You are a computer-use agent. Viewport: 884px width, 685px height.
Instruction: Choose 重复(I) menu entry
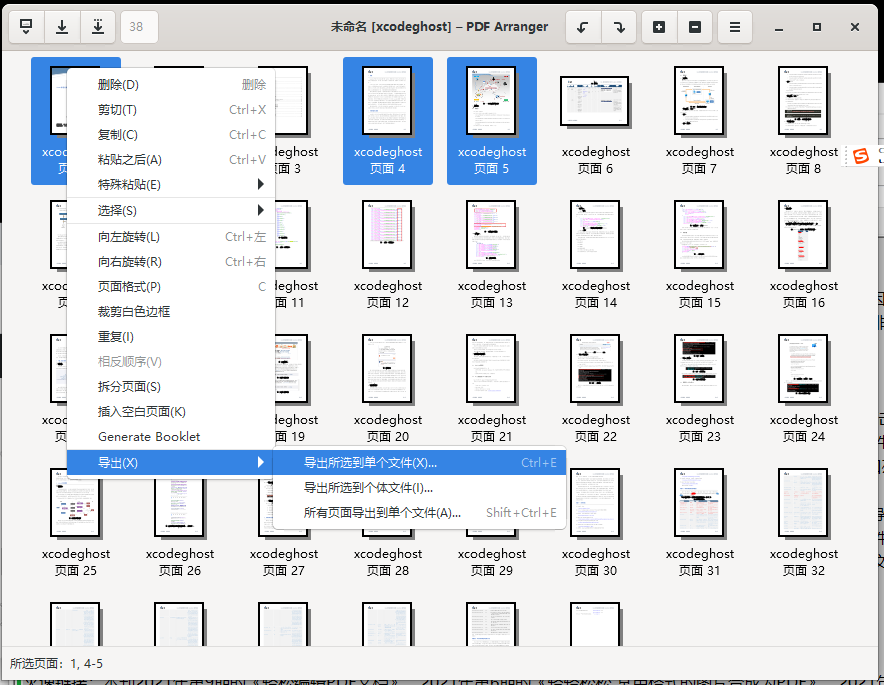[x=171, y=337]
